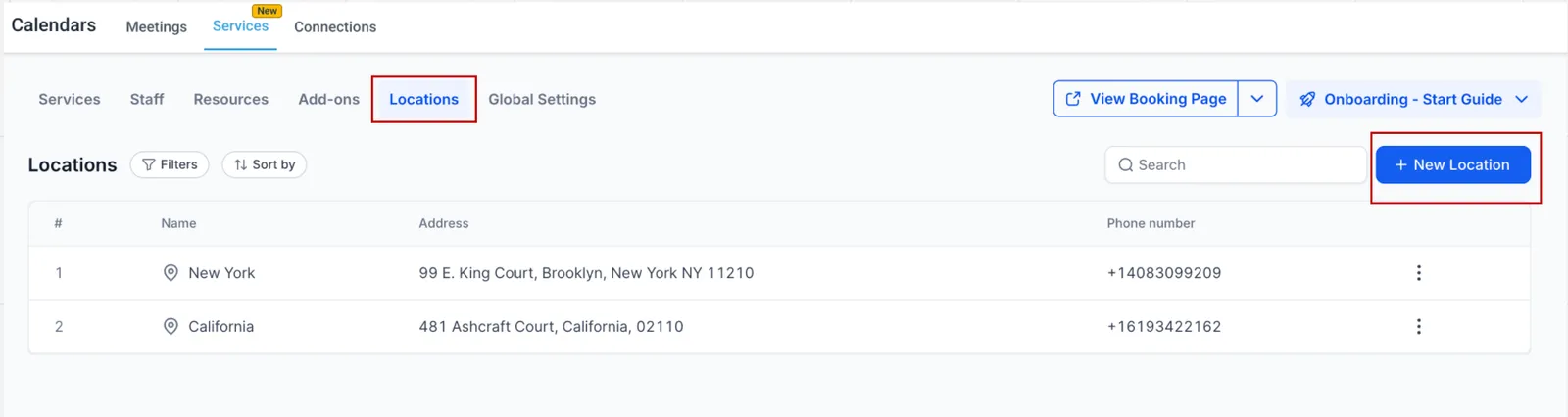1568x417 pixels.
Task: Click the New York location pin icon
Action: click(x=171, y=273)
